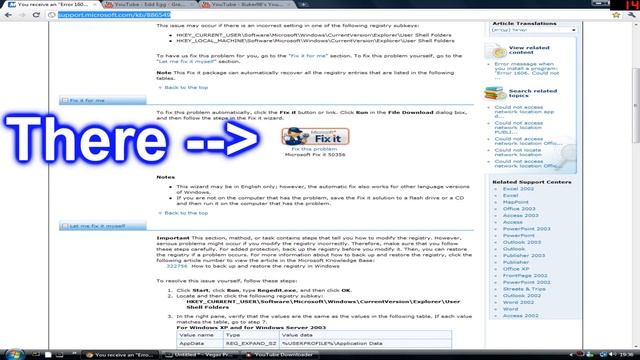This screenshot has height=360, width=640.
Task: Click 'Back to the top' above Fix it for me
Action: (186, 87)
